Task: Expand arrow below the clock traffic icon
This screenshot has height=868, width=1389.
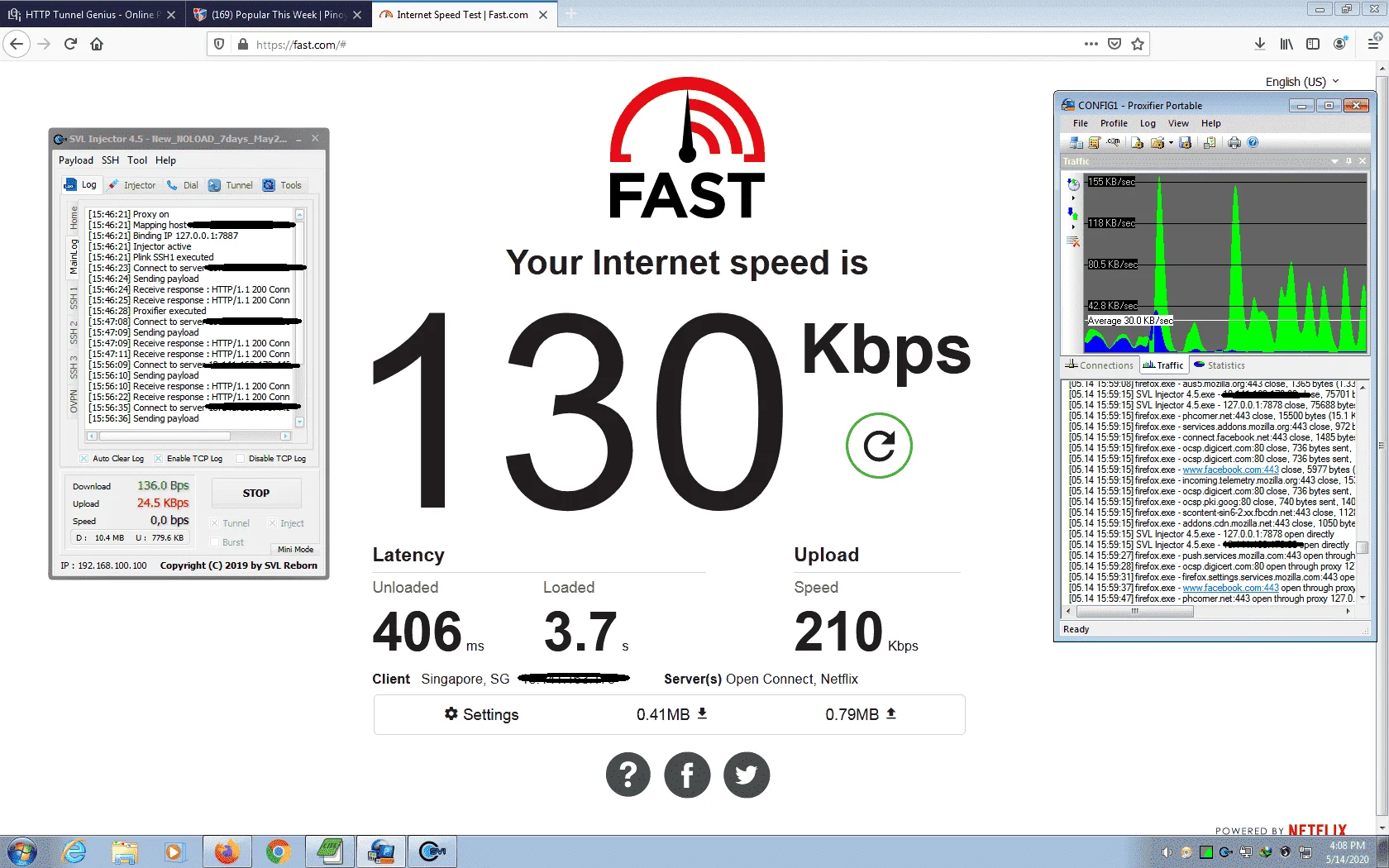Action: tap(1073, 198)
